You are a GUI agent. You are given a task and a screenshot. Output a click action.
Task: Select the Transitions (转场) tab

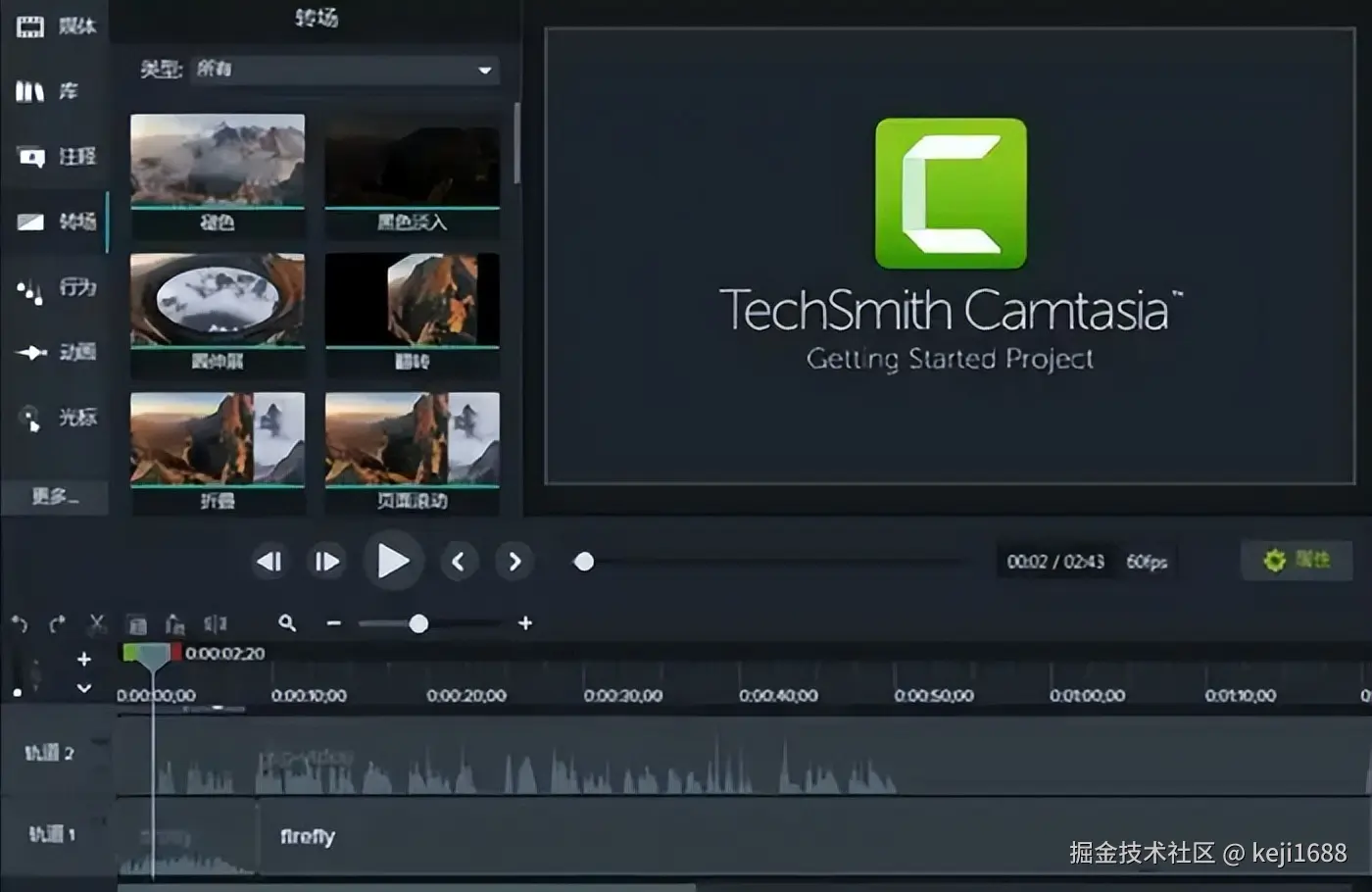click(x=55, y=222)
